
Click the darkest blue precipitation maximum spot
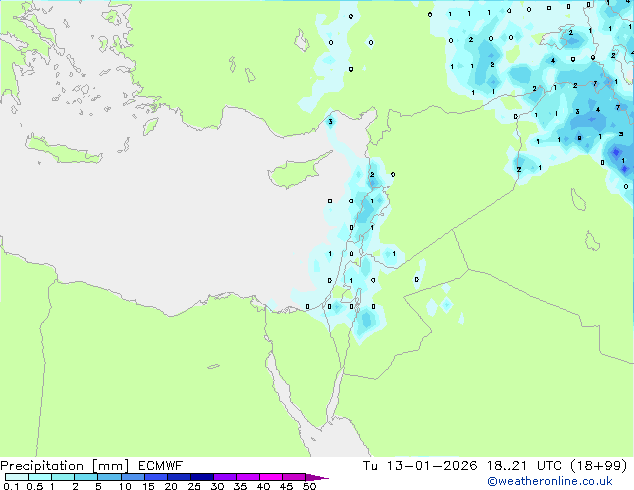[x=616, y=152]
